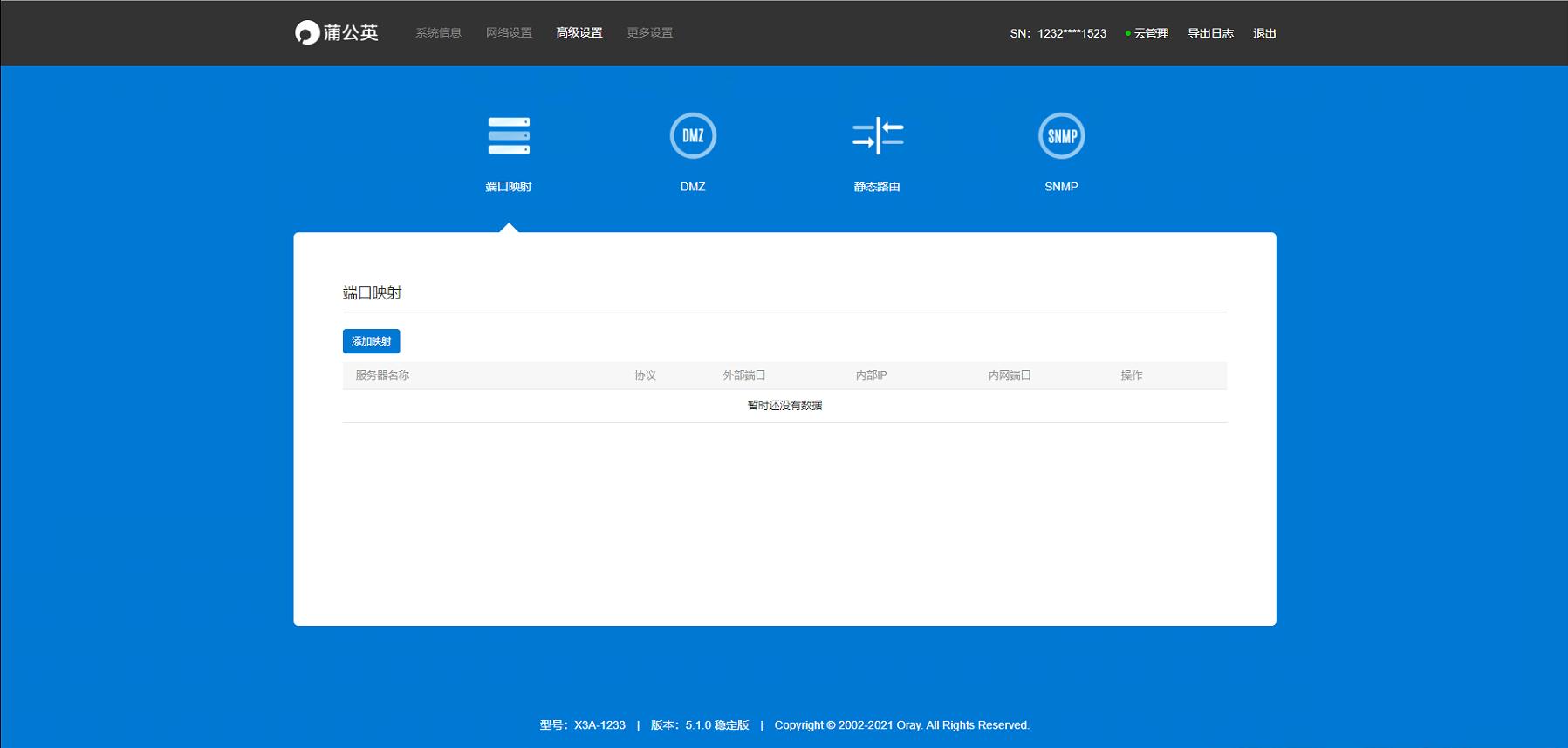
Task: Select 高级设置 menu item
Action: point(579,33)
